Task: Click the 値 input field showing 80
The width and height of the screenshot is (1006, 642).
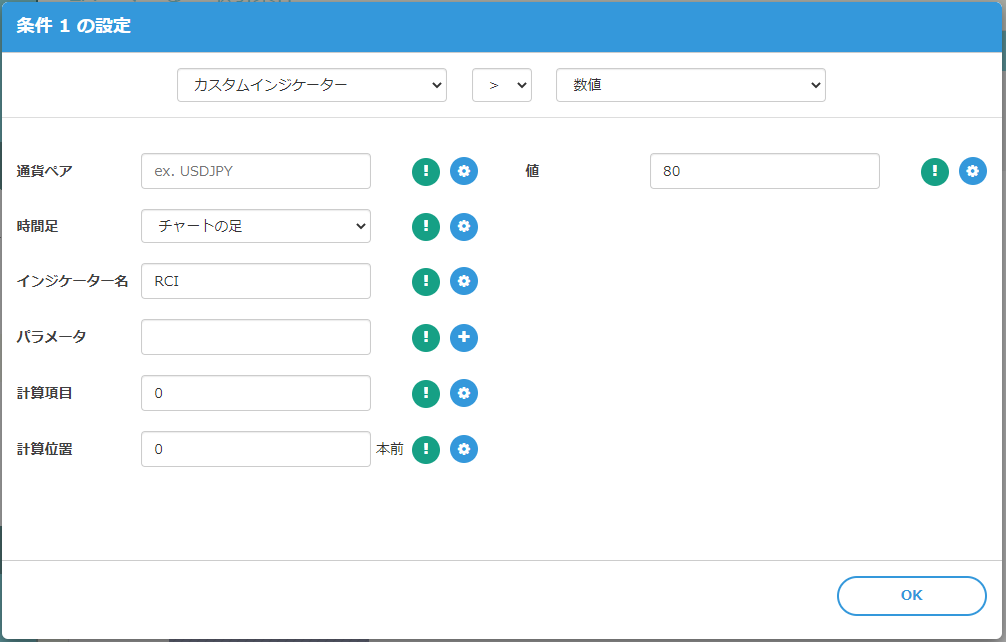Action: (764, 171)
